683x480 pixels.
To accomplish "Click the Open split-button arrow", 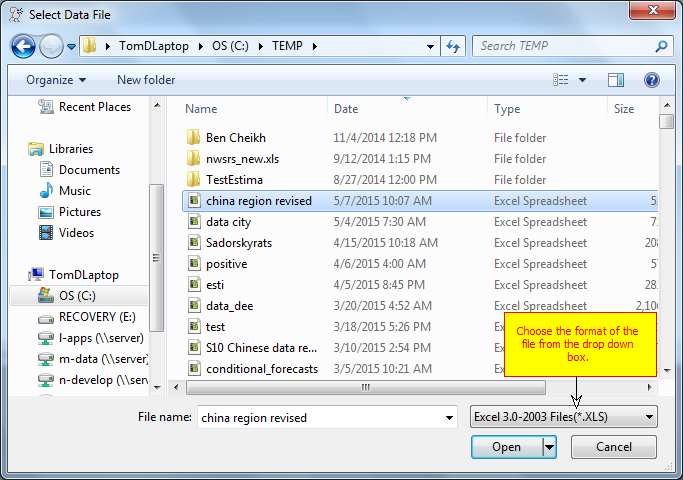I will [549, 447].
